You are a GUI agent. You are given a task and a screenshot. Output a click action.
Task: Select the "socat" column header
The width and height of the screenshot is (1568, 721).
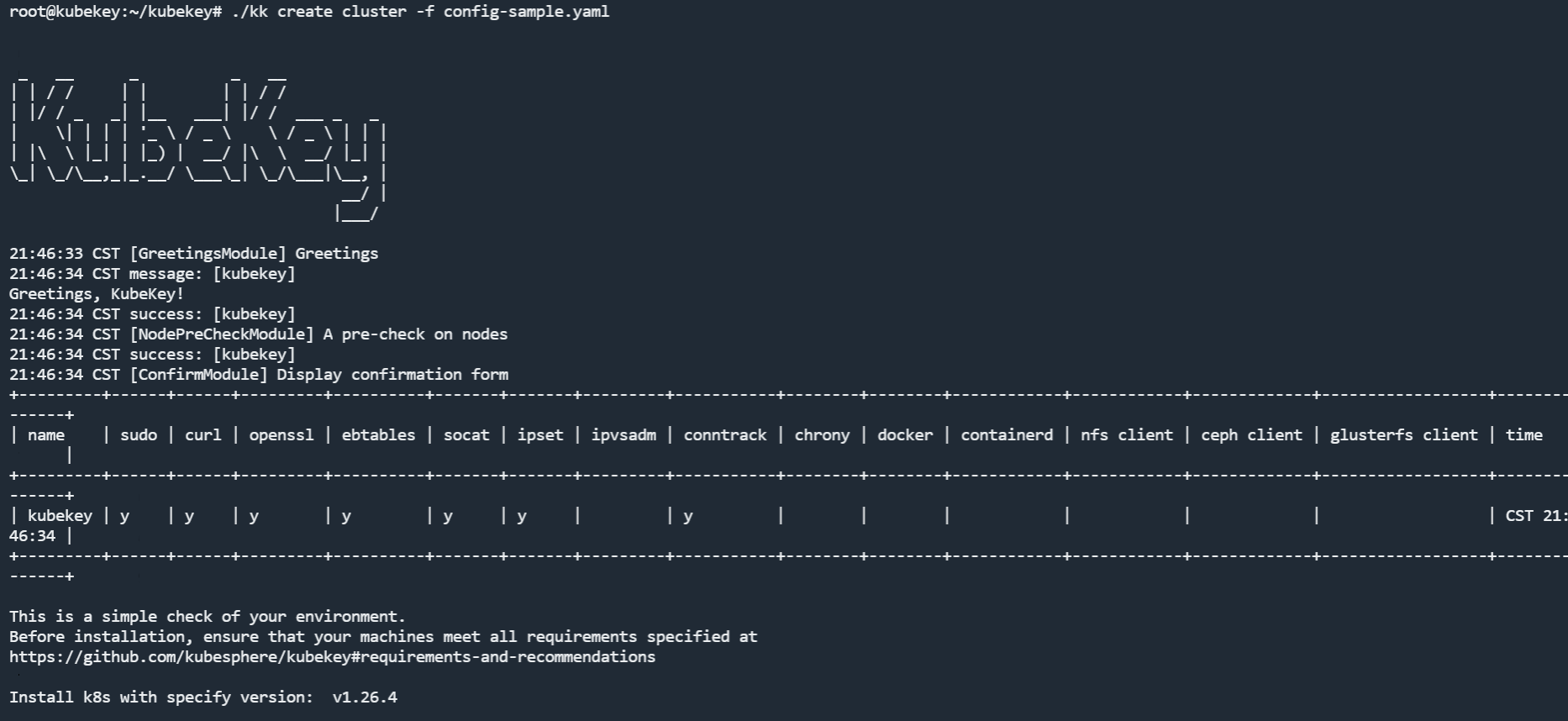[466, 435]
